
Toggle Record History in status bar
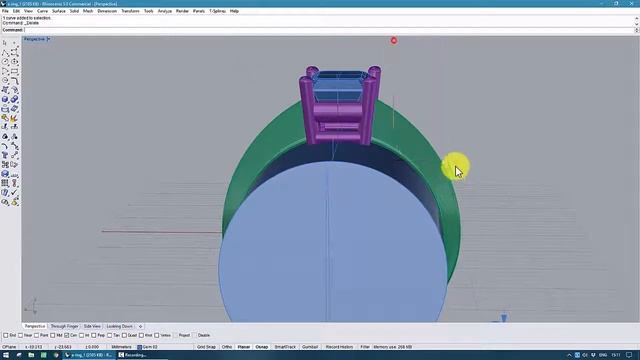(339, 347)
